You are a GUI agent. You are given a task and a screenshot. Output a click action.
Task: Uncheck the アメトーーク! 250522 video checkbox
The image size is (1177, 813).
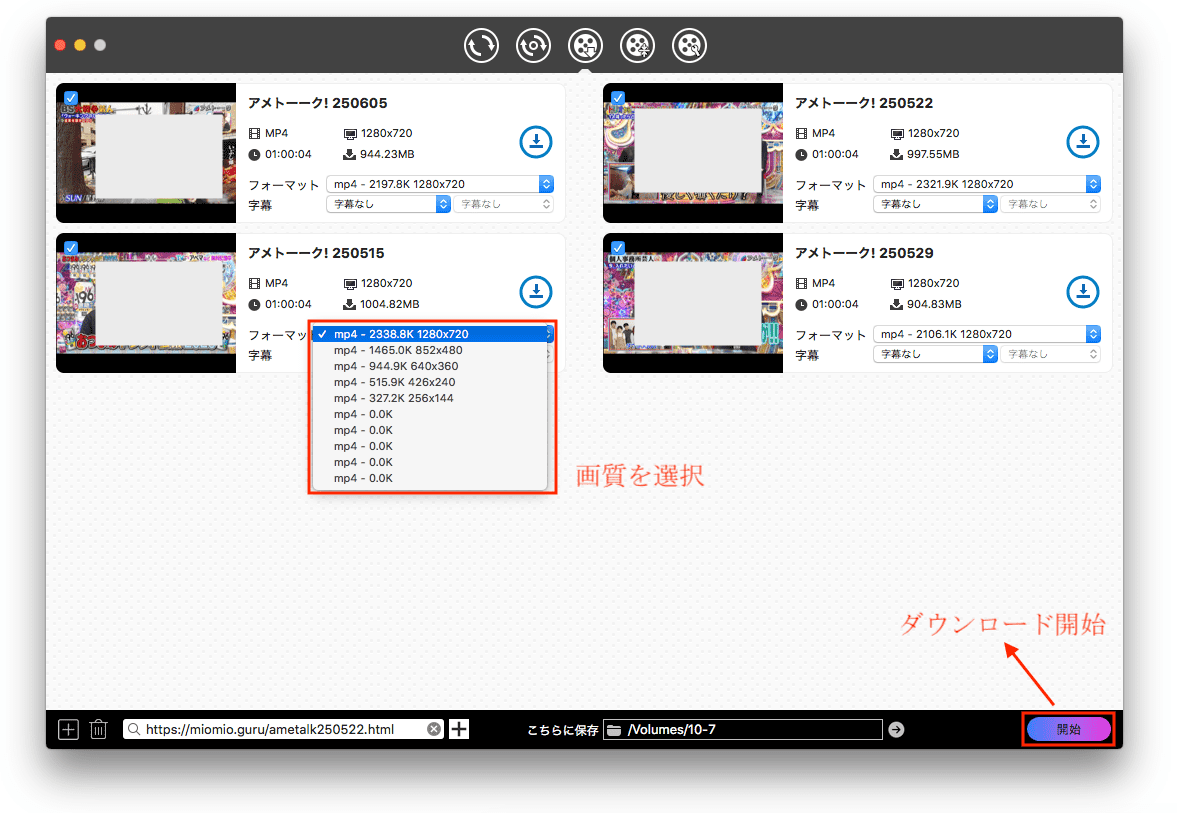coord(618,98)
